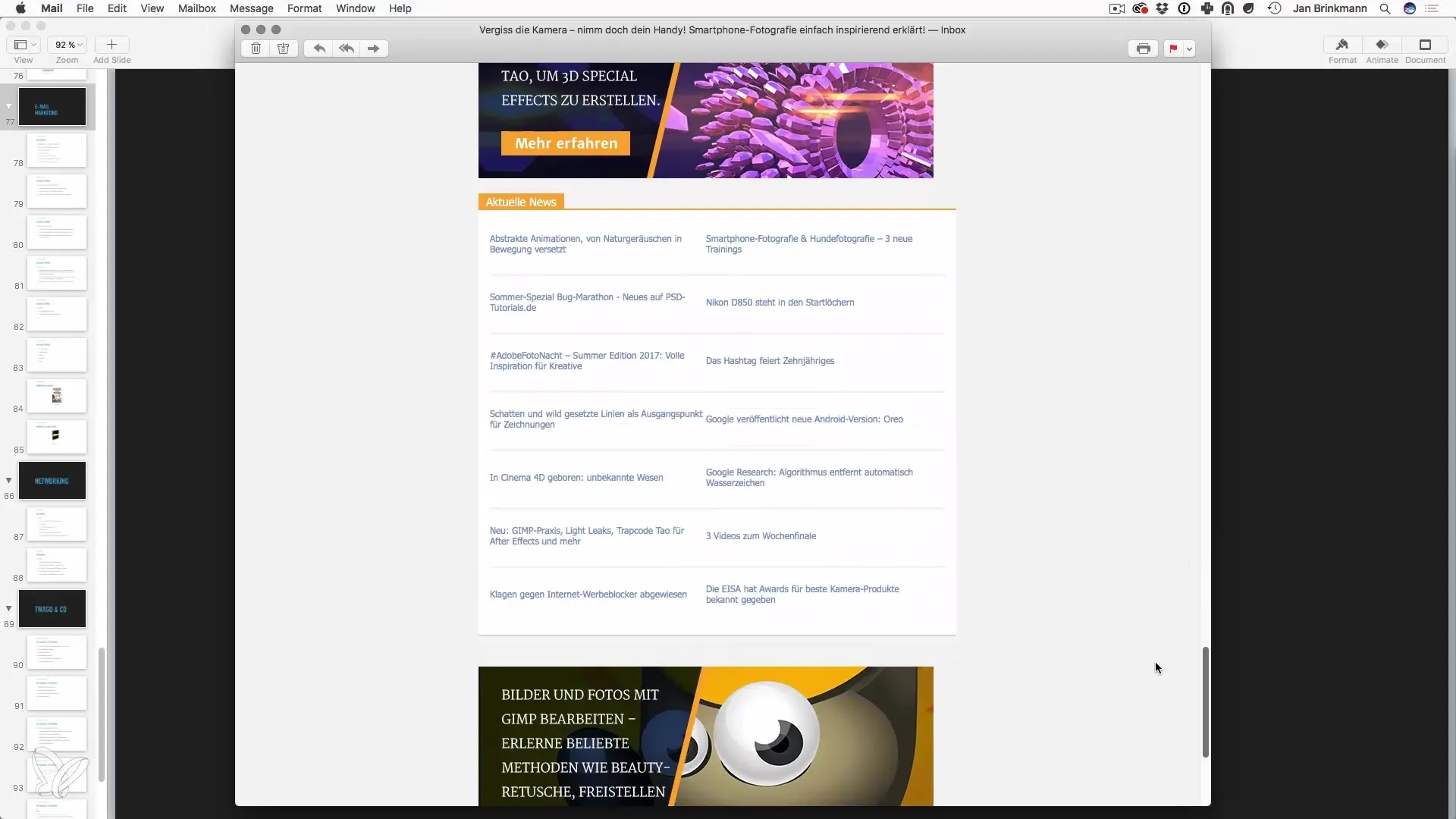1456x819 pixels.
Task: Open the Format menu in menu bar
Action: coord(304,8)
